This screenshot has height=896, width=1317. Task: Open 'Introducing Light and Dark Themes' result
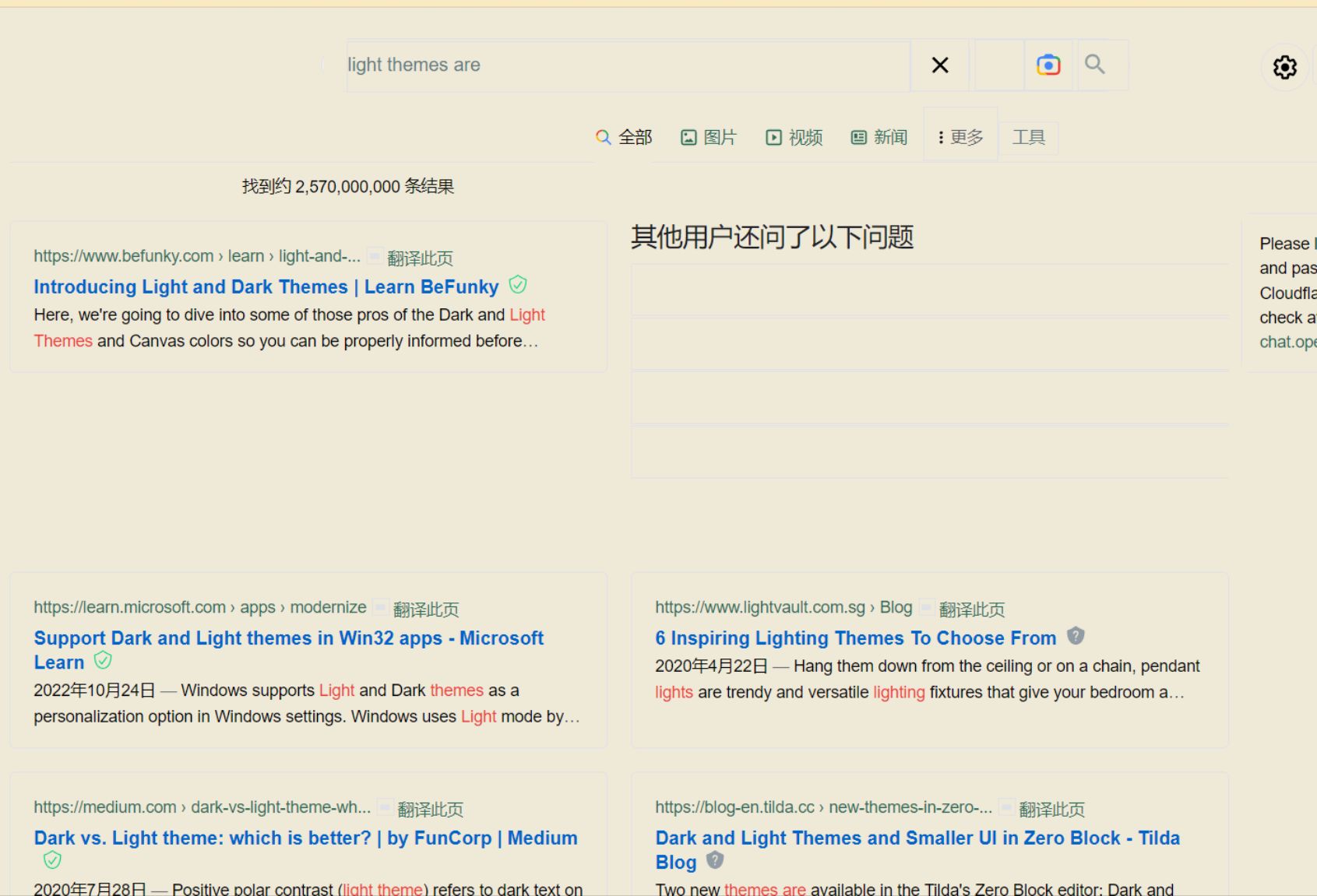266,286
